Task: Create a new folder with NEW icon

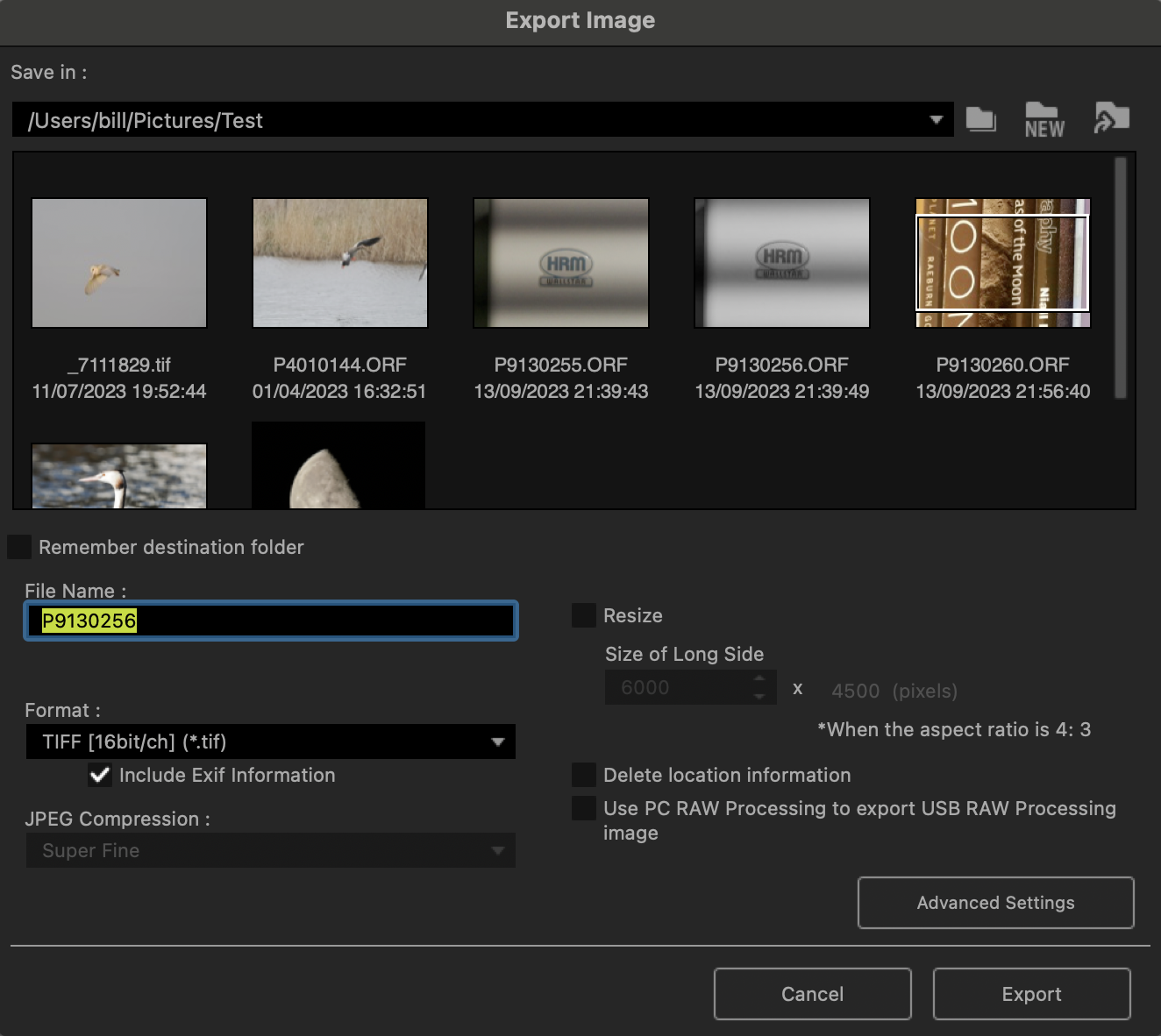Action: [1043, 120]
